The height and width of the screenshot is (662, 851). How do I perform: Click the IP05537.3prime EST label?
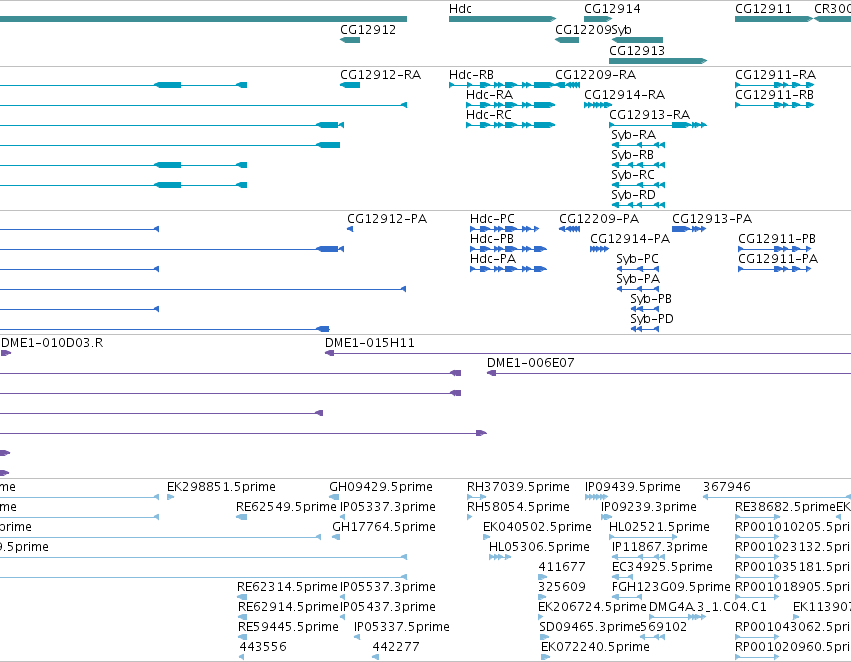[388, 587]
